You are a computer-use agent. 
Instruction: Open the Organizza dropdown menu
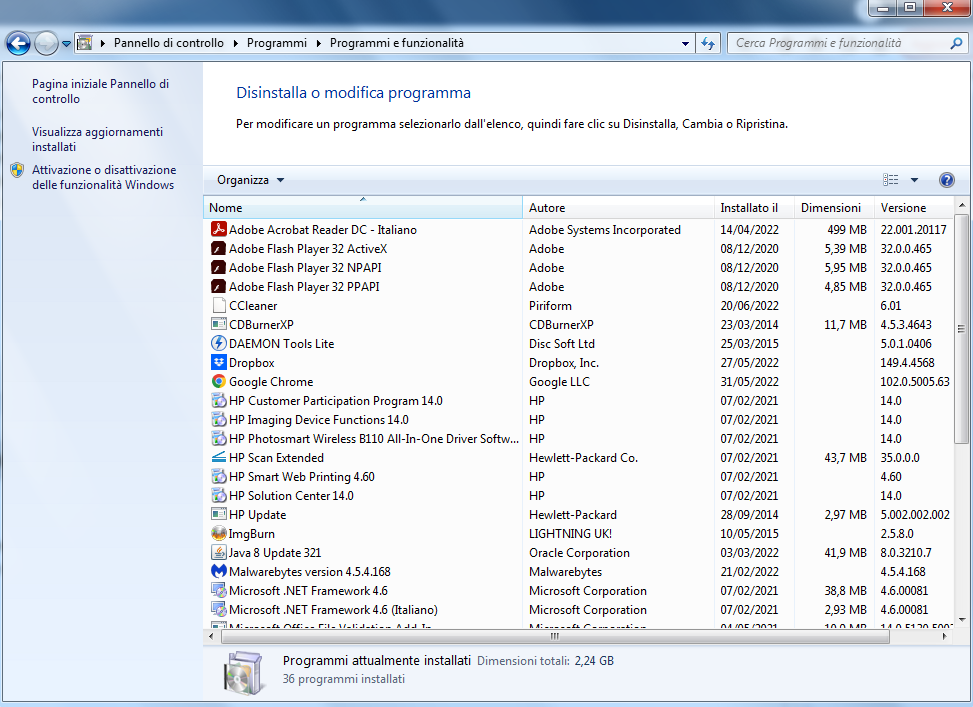click(250, 180)
